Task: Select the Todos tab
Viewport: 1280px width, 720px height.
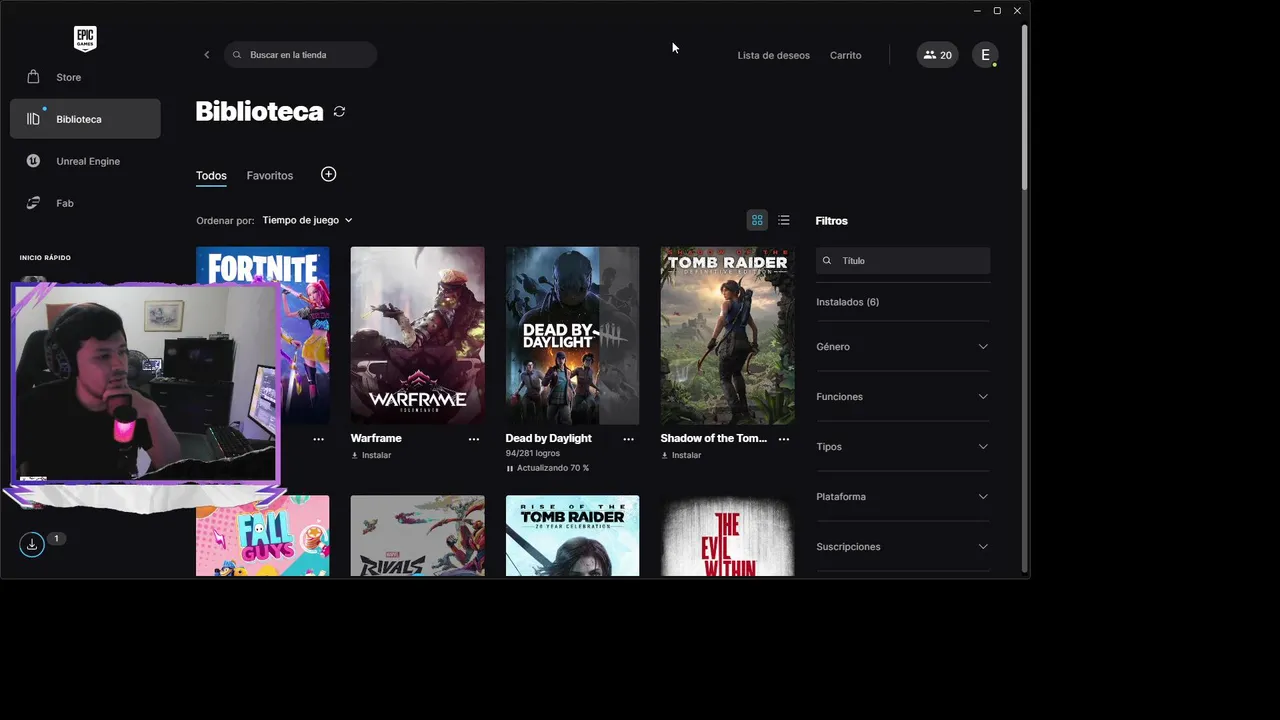Action: tap(211, 176)
